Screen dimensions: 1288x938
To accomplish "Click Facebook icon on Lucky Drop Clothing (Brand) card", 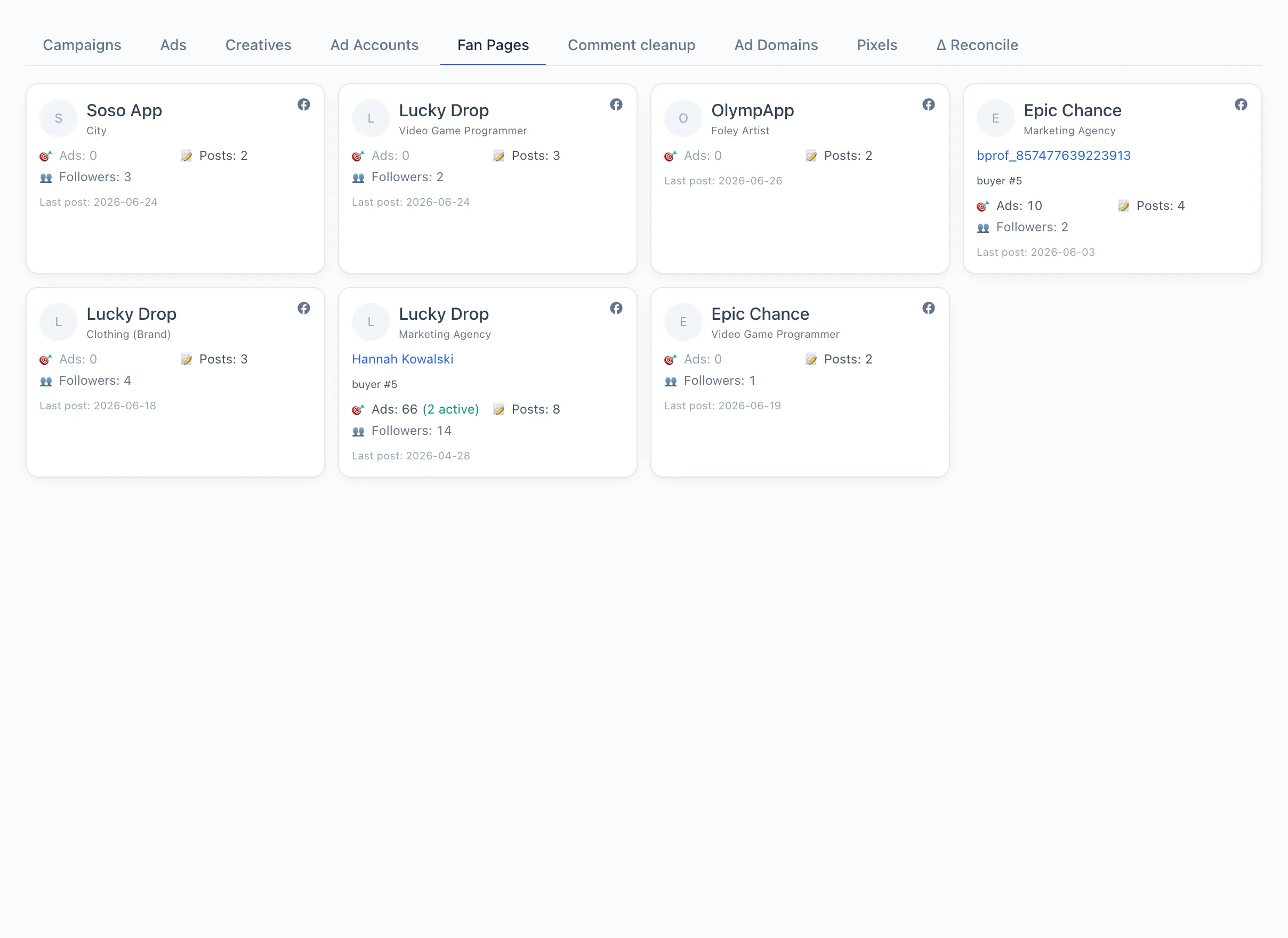I will [304, 308].
